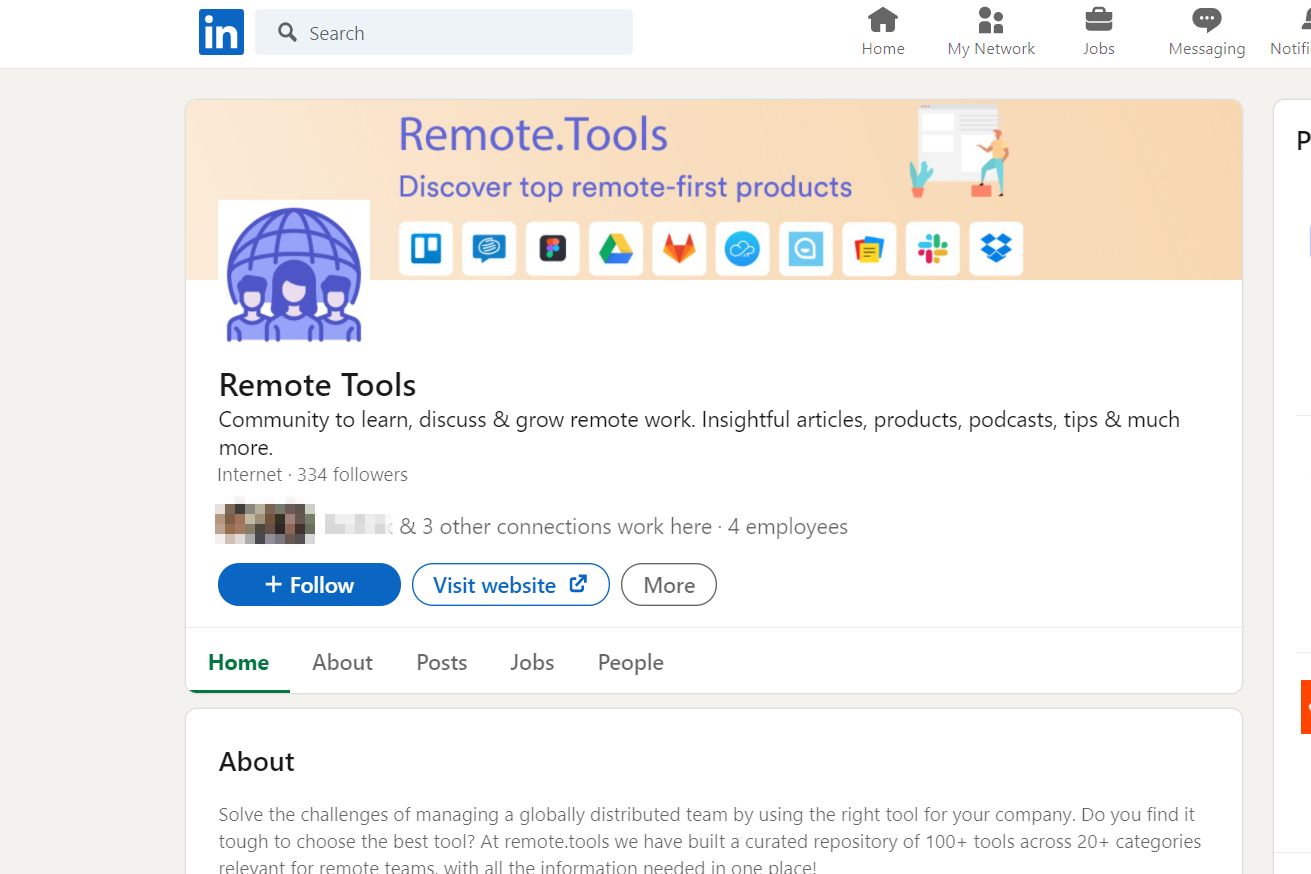This screenshot has height=874, width=1311.
Task: Click the Visit website button
Action: pos(510,585)
